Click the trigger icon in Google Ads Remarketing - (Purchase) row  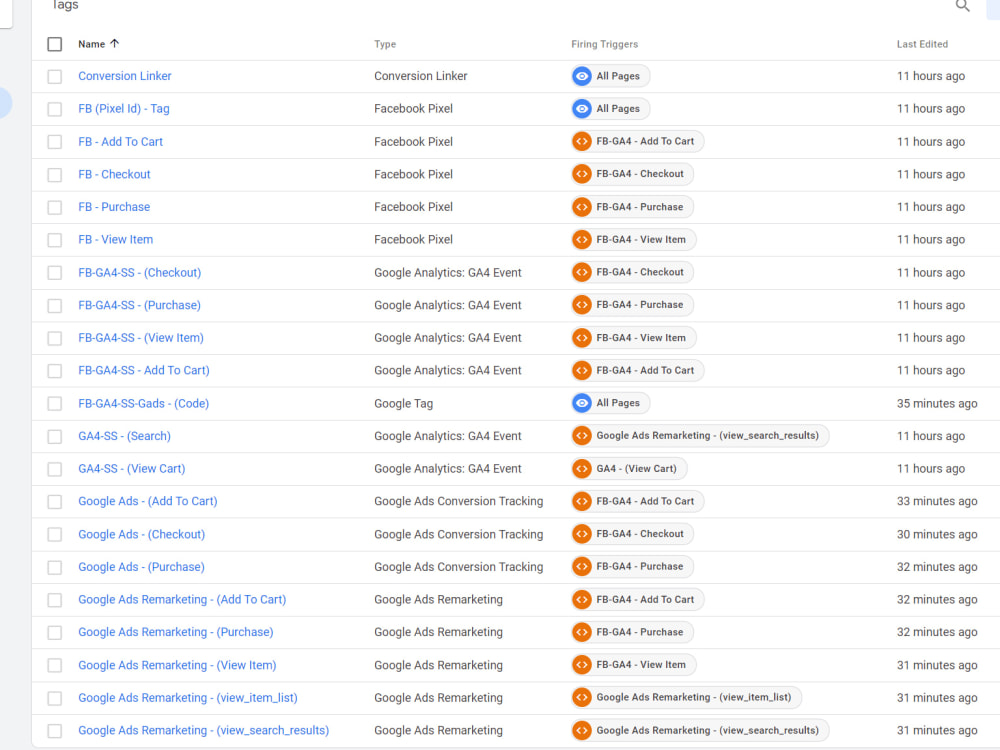pos(582,632)
